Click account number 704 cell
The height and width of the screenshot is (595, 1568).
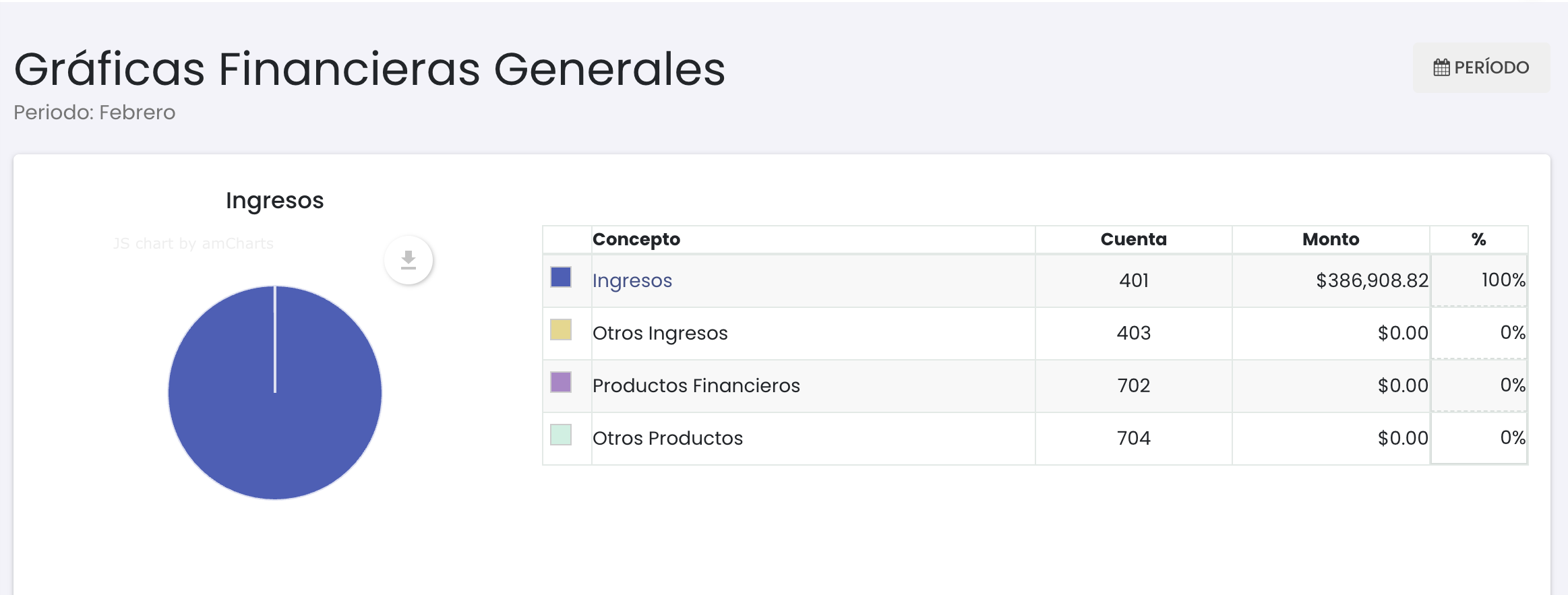point(1133,438)
